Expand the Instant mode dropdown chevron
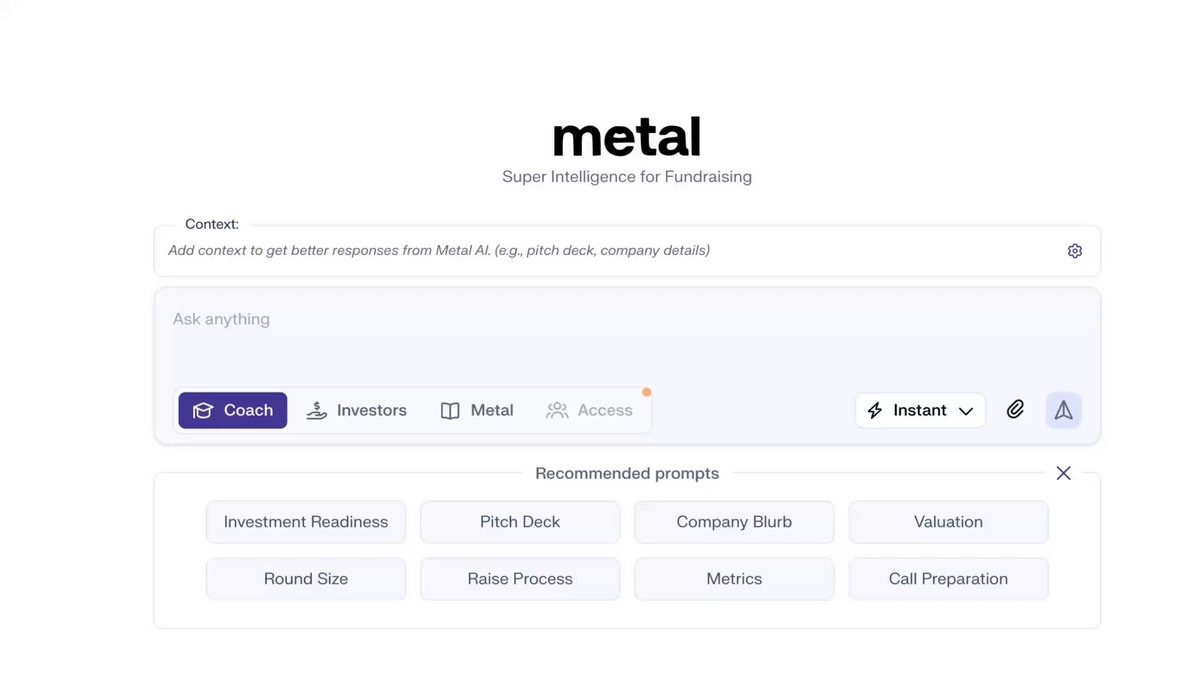The height and width of the screenshot is (675, 1200). point(966,411)
